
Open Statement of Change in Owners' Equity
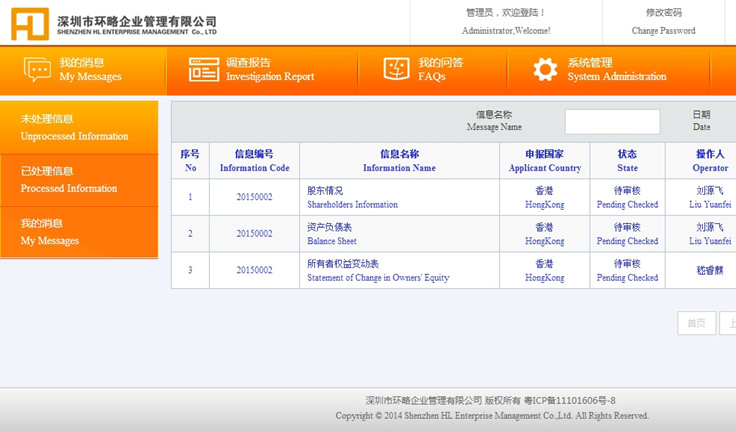378,278
